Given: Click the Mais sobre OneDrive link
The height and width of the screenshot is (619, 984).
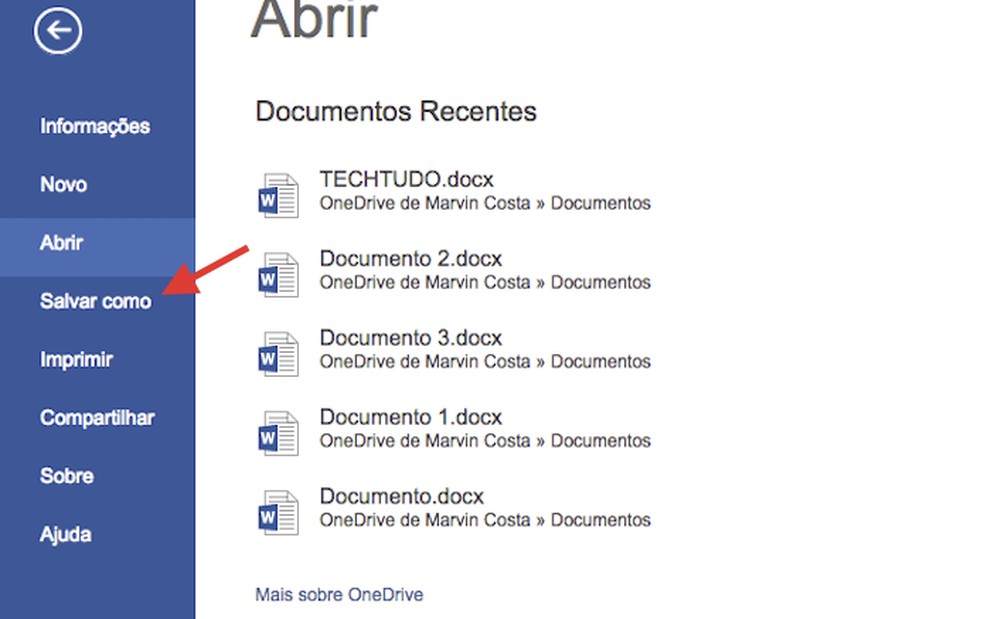Looking at the screenshot, I should (339, 594).
